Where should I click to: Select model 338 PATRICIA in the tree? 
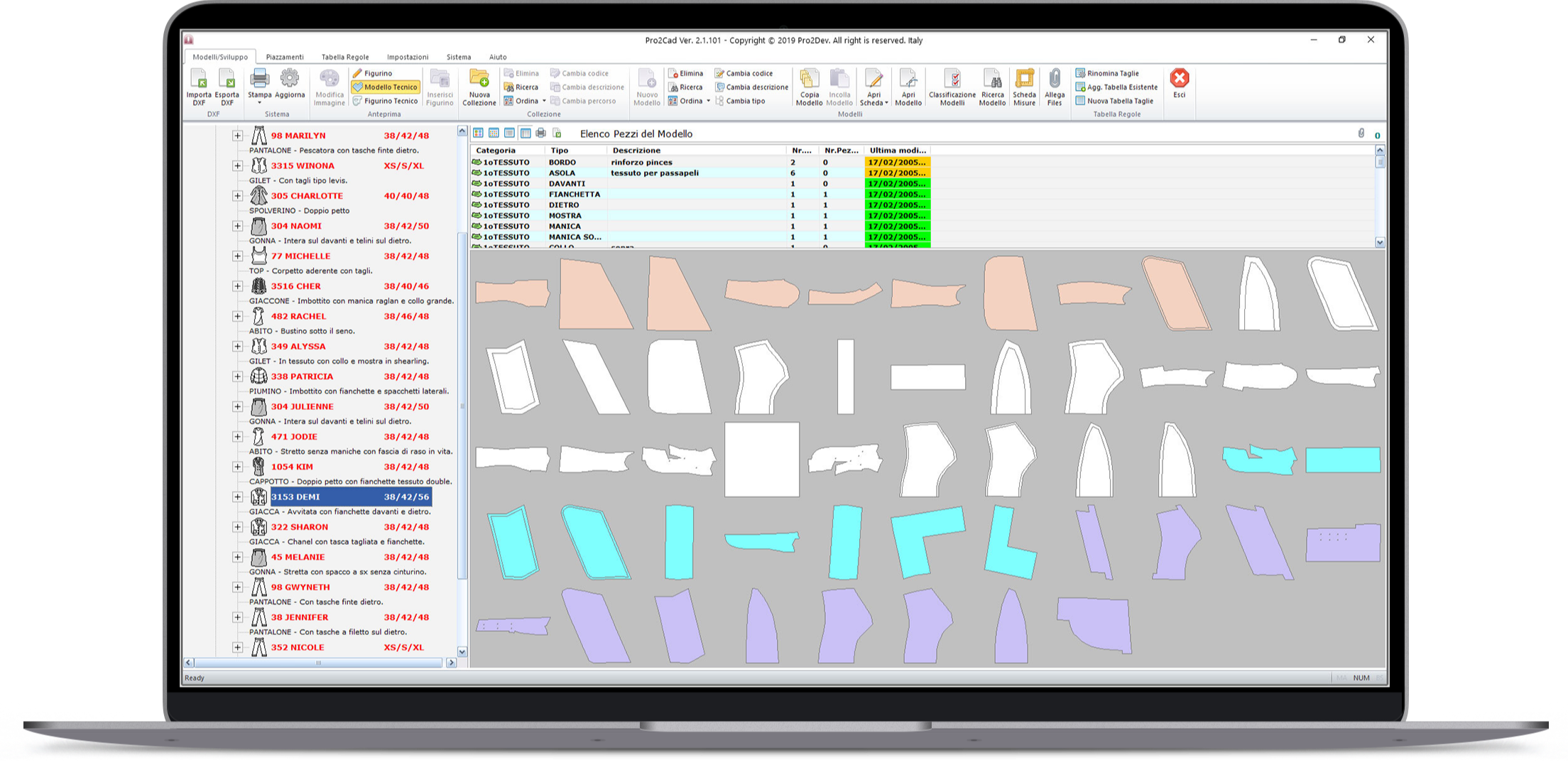[302, 376]
